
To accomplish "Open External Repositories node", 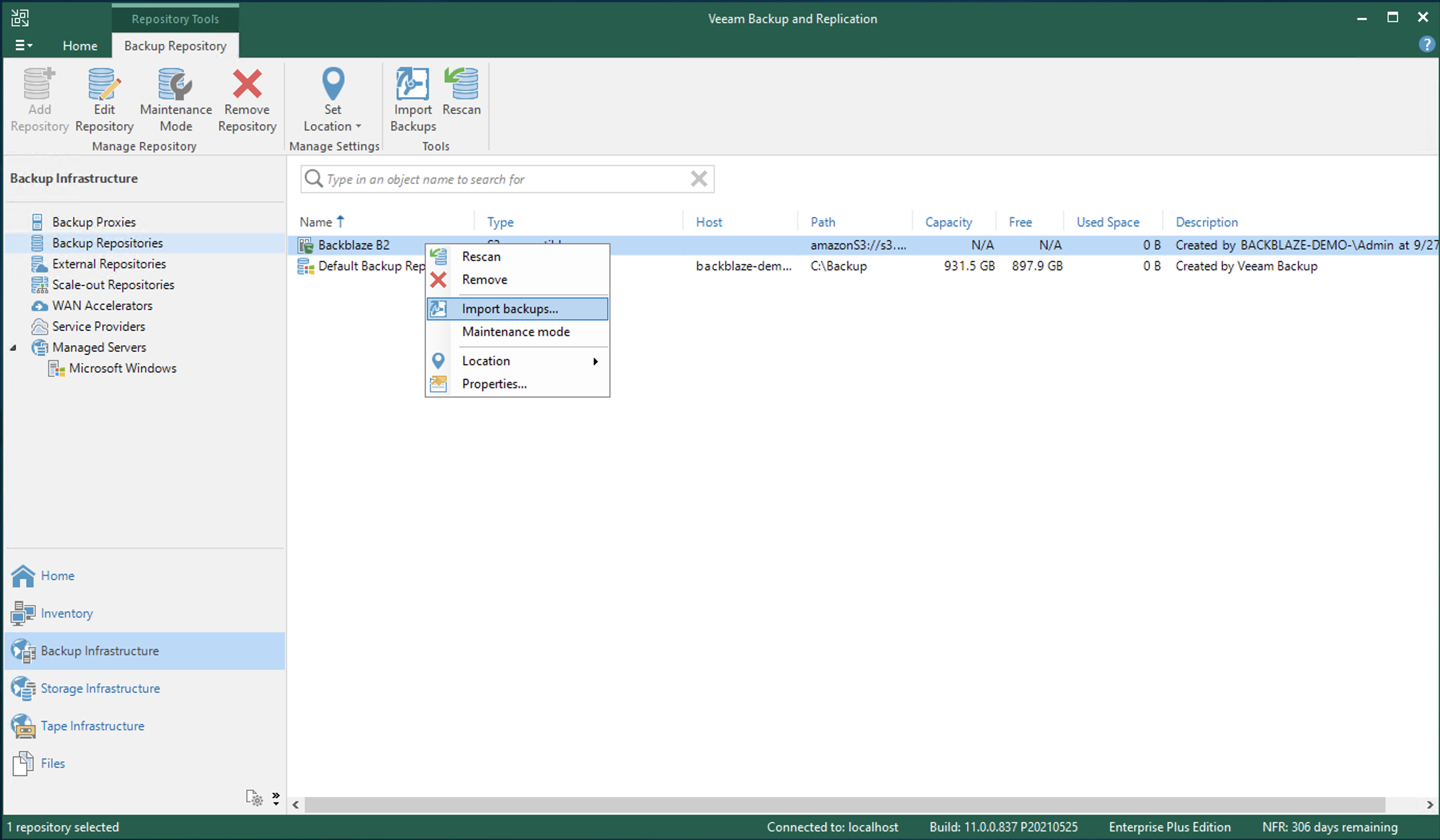I will click(109, 263).
